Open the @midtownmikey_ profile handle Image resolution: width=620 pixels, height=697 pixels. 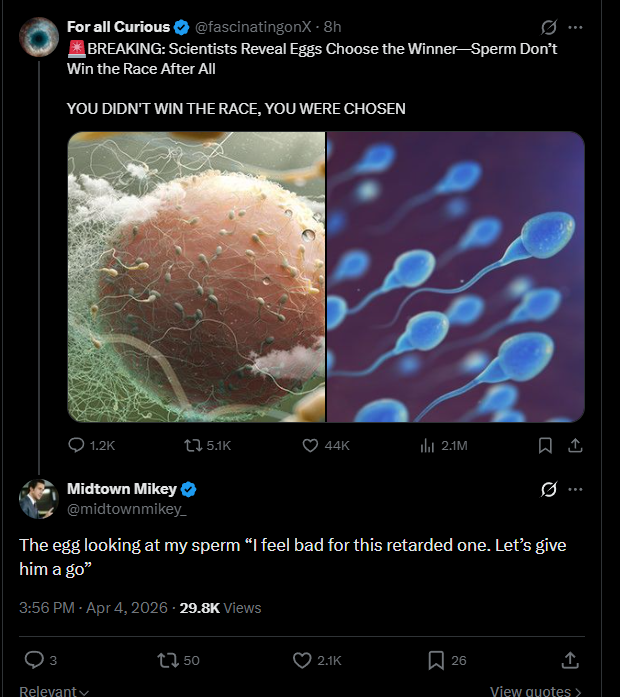click(126, 510)
